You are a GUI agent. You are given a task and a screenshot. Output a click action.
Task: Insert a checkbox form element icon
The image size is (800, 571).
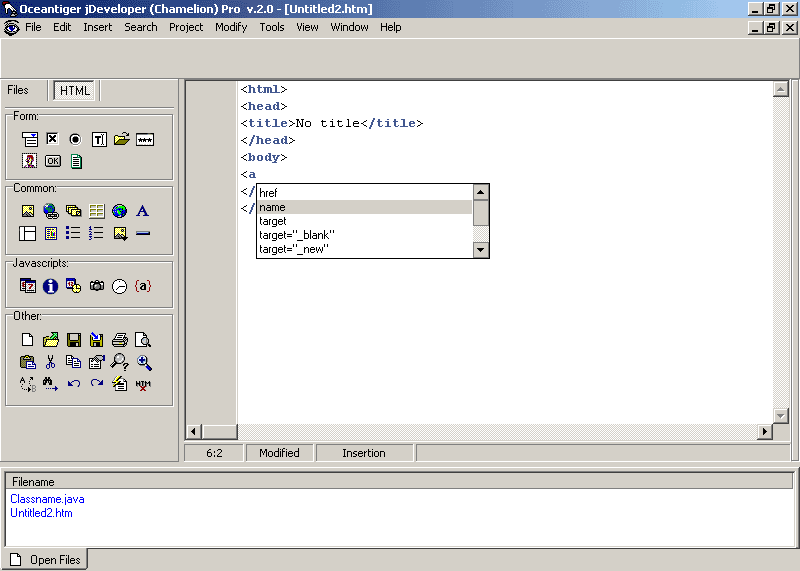52,139
